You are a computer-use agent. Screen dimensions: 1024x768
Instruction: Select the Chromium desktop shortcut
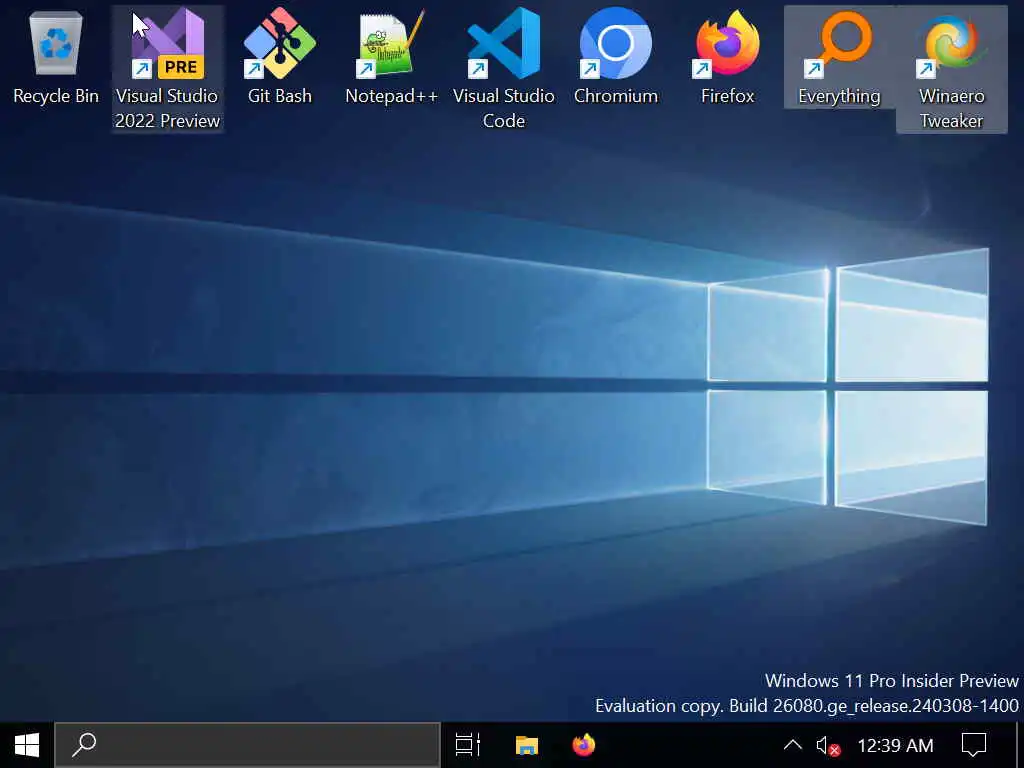point(616,57)
